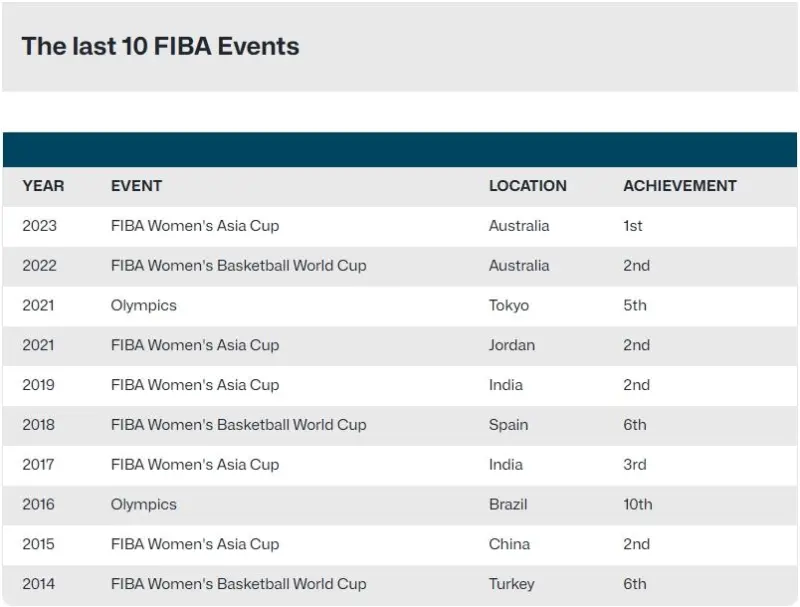Click the Turkey location cell

pos(511,584)
